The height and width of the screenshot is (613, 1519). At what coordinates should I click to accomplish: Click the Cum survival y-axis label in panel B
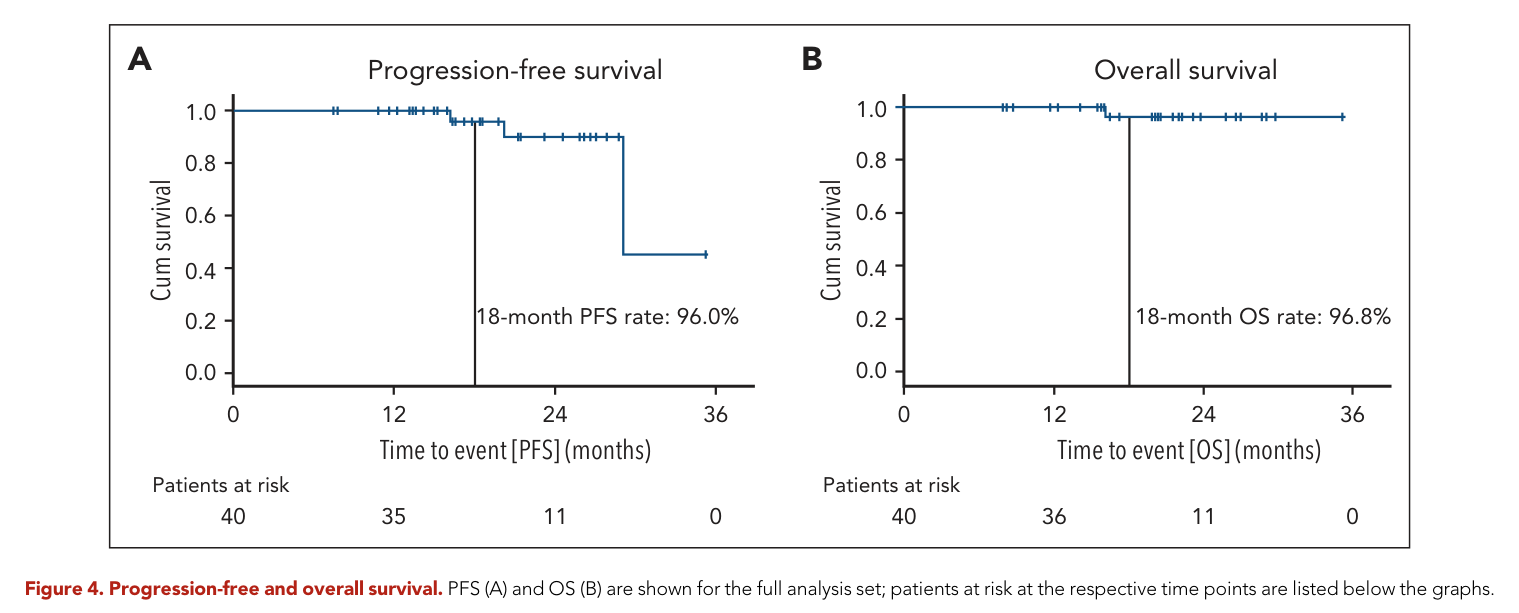(833, 240)
